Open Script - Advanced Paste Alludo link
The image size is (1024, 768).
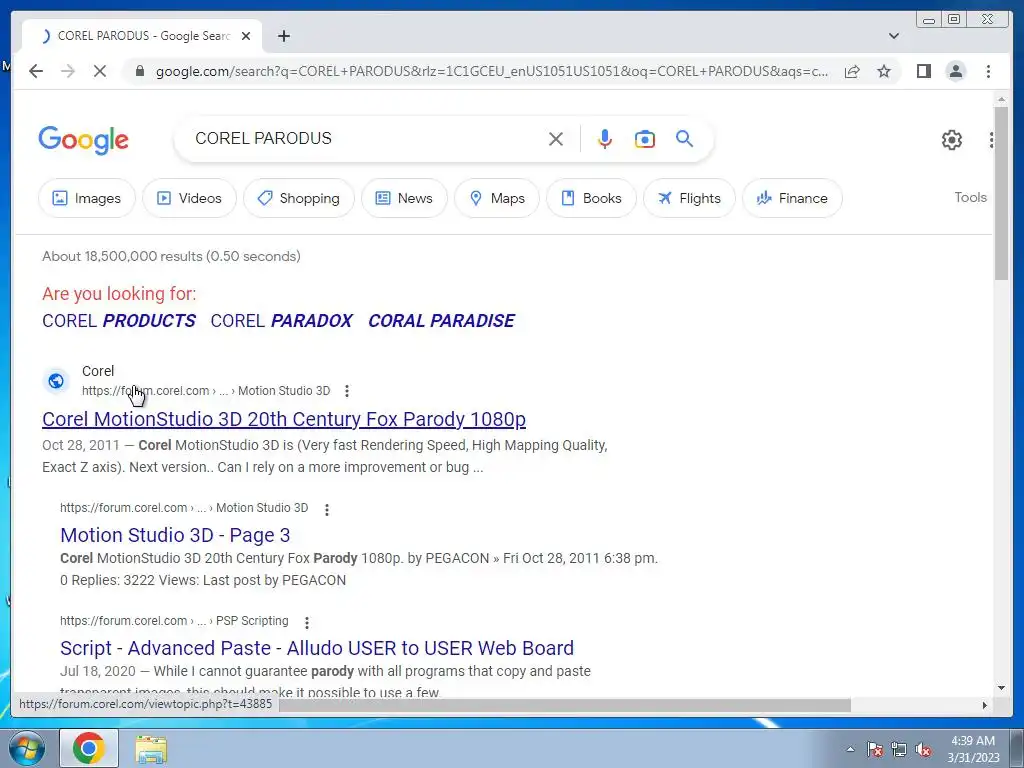[x=317, y=648]
